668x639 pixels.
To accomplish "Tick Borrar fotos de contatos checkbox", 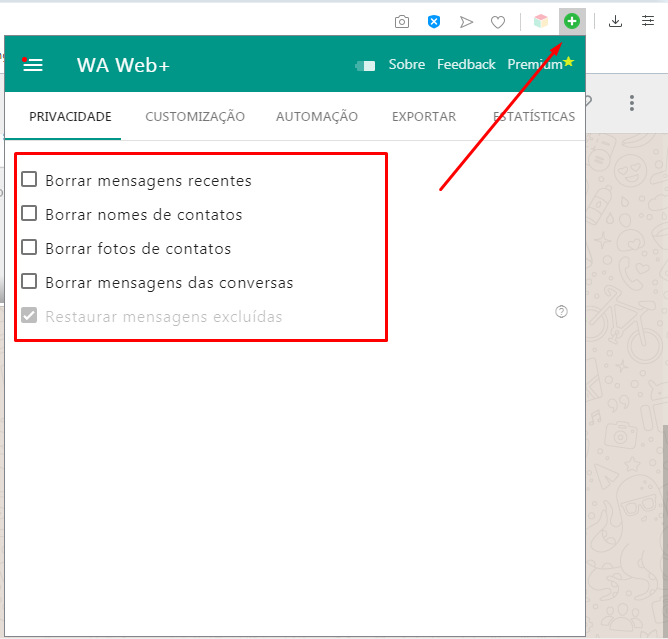I will 30,248.
